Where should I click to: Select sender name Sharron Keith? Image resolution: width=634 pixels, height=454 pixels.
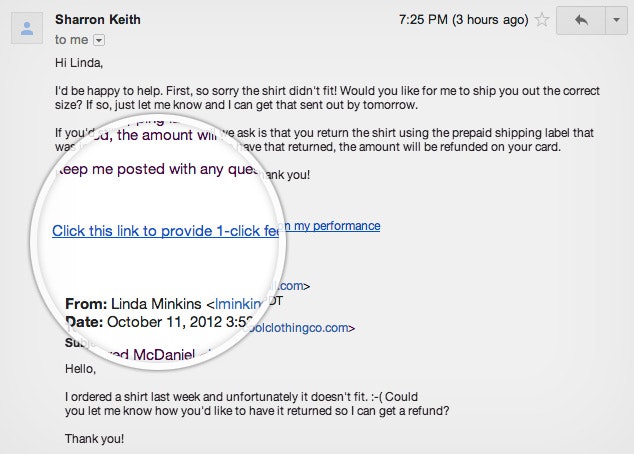(x=98, y=19)
